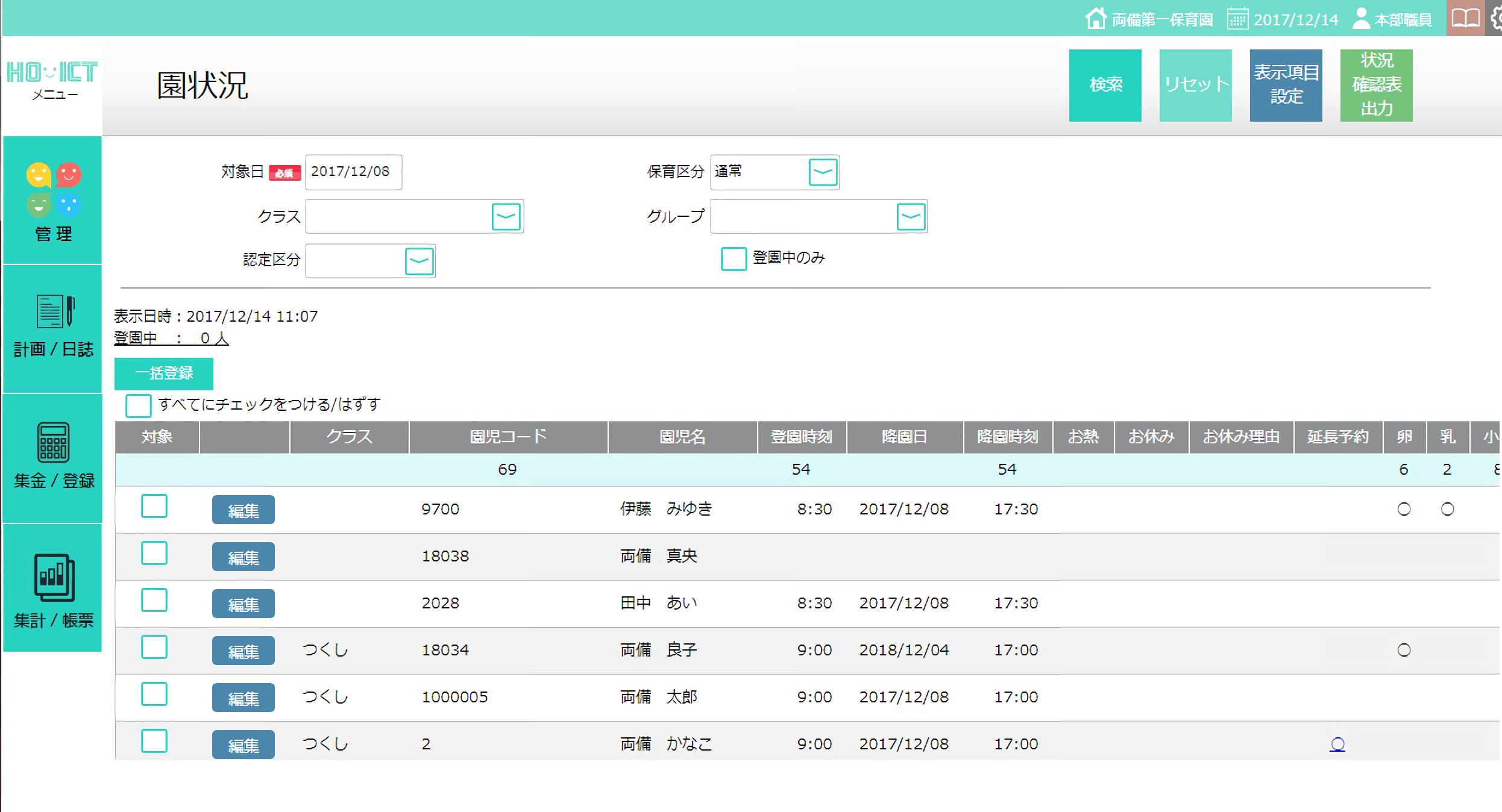
Task: Click child code 1000005
Action: pyautogui.click(x=454, y=697)
